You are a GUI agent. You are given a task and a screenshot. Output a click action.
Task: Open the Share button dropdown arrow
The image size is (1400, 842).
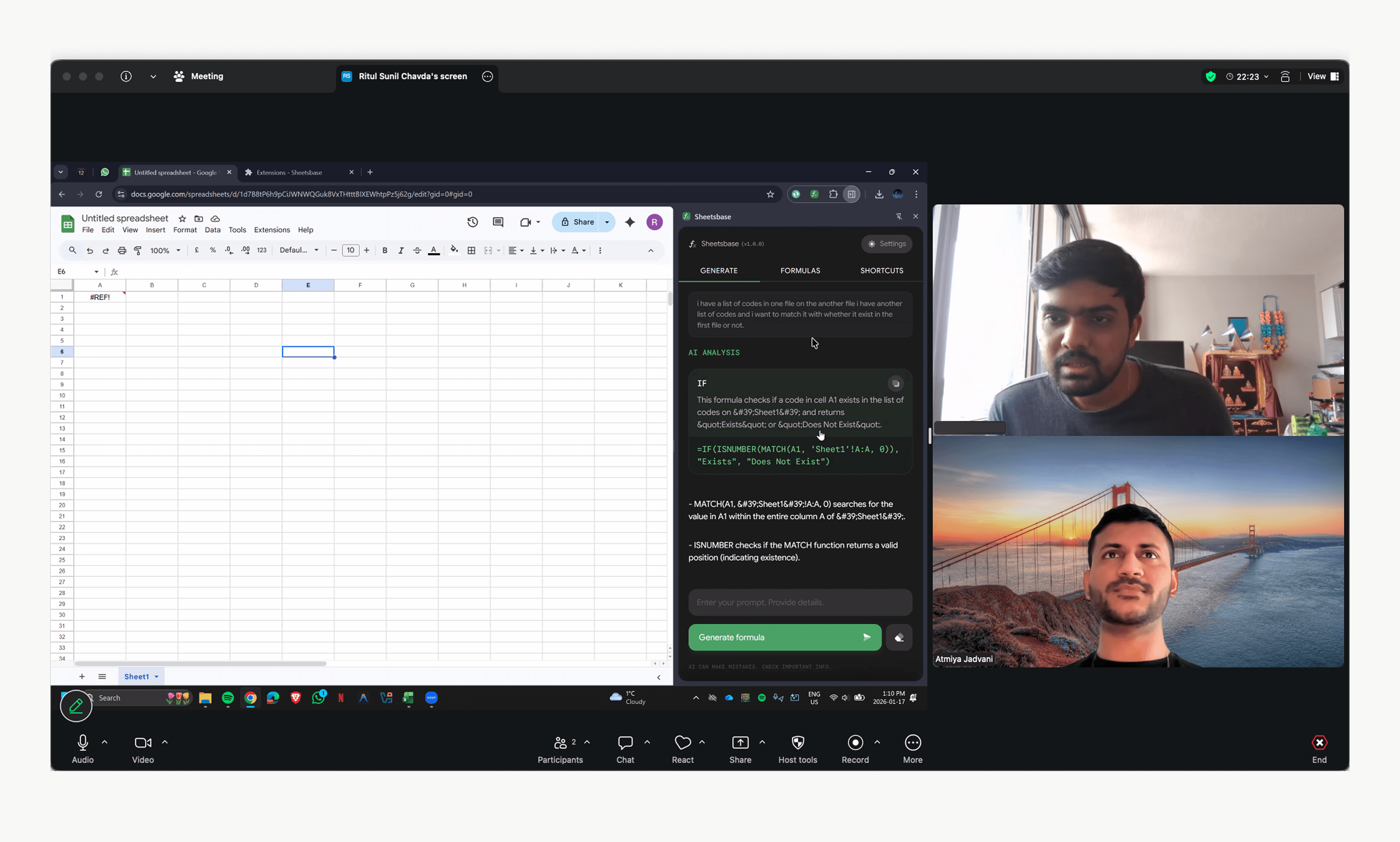pyautogui.click(x=607, y=222)
